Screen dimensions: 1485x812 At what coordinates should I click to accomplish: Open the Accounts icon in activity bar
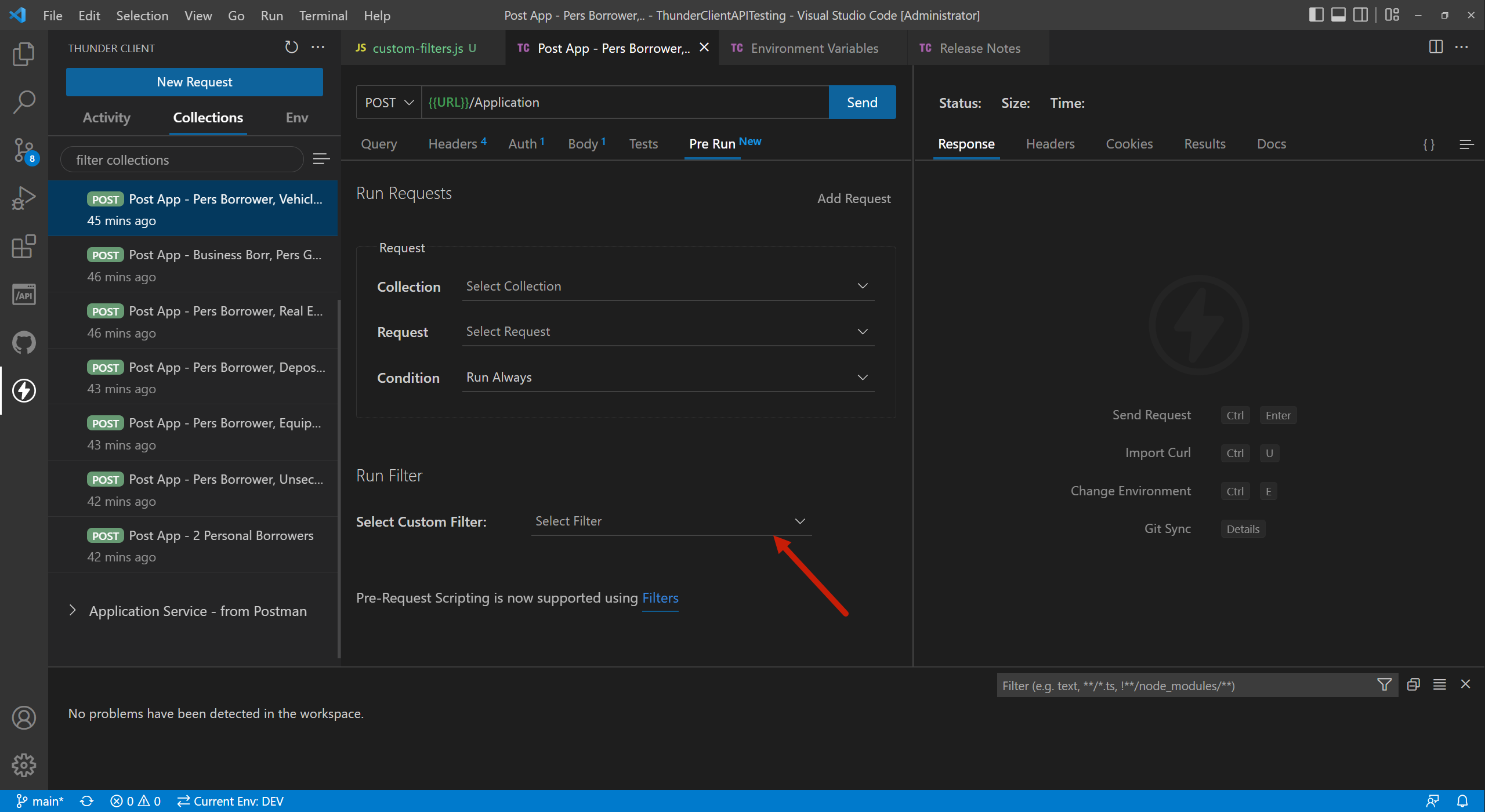pos(24,717)
